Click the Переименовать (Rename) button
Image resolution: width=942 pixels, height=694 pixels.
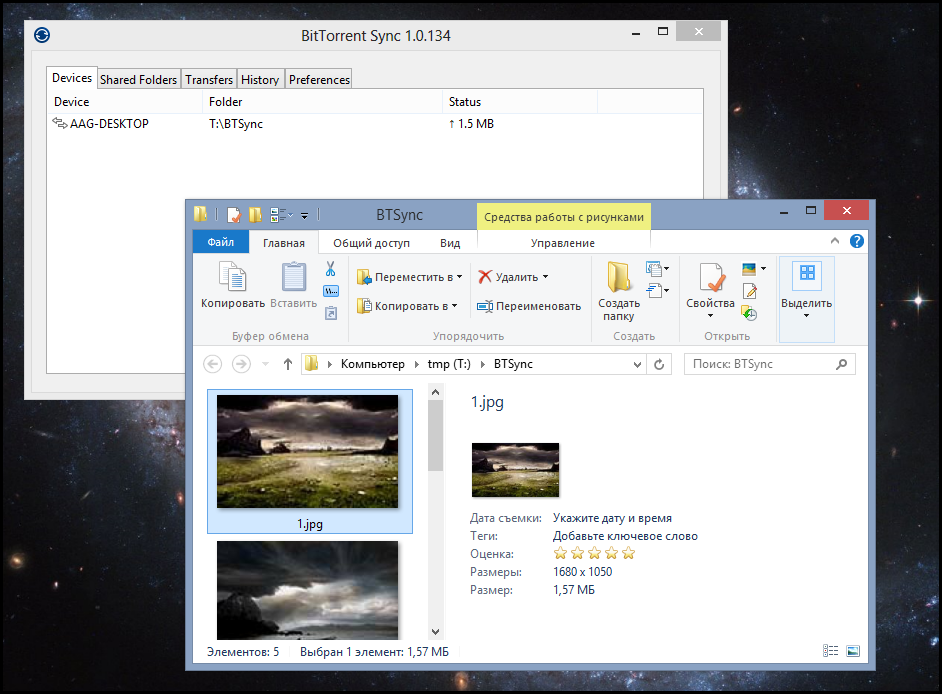[528, 306]
